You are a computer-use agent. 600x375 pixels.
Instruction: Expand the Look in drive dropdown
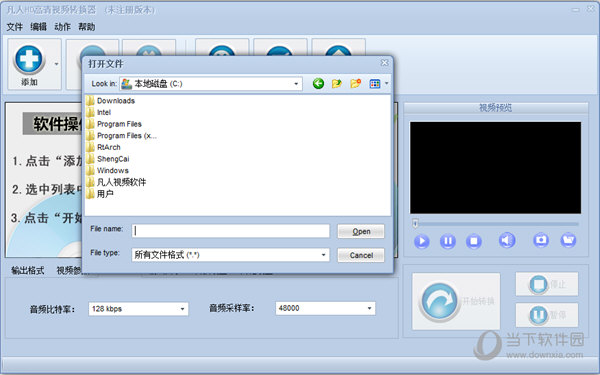[x=296, y=84]
